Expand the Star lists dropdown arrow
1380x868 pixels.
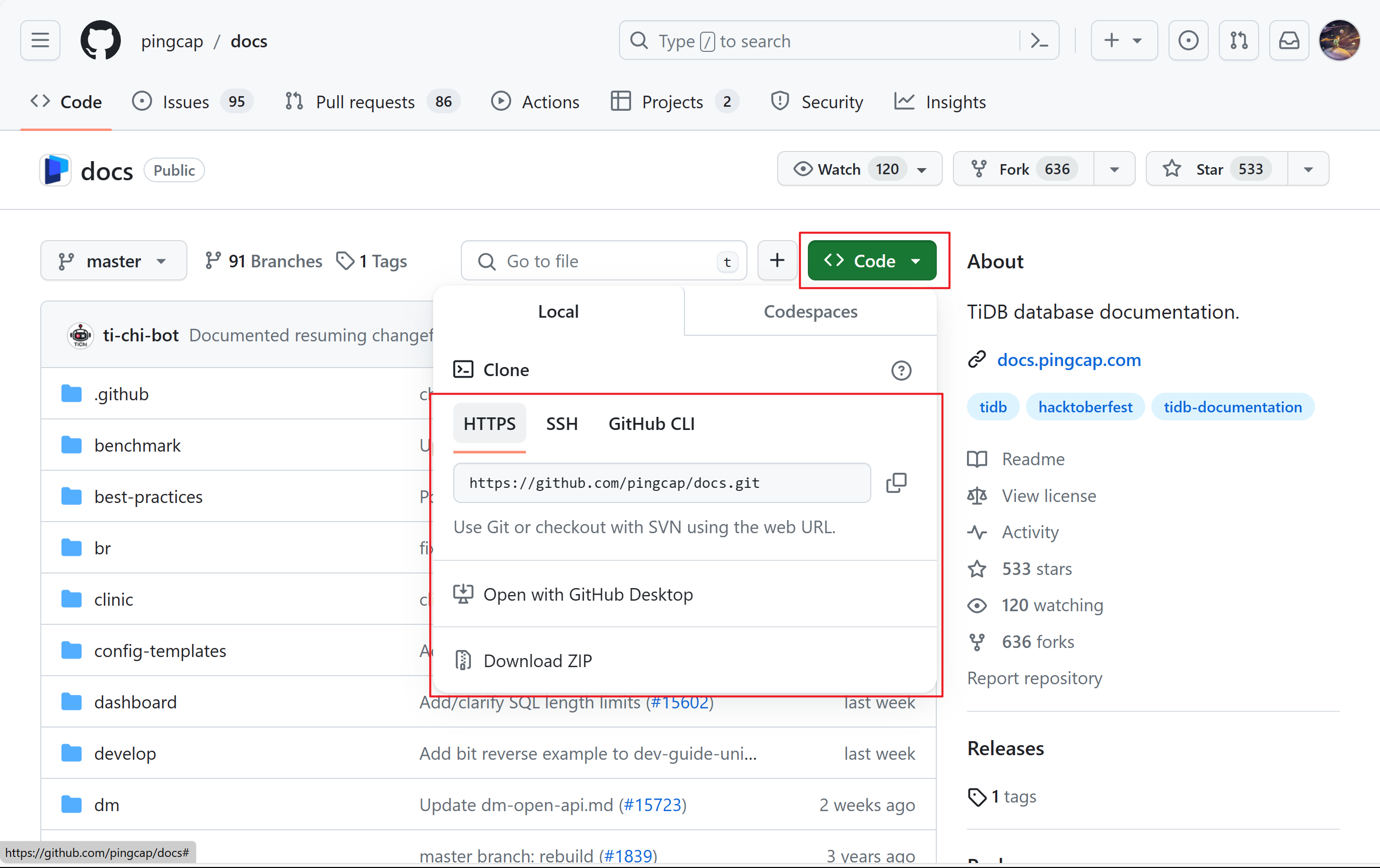tap(1308, 169)
